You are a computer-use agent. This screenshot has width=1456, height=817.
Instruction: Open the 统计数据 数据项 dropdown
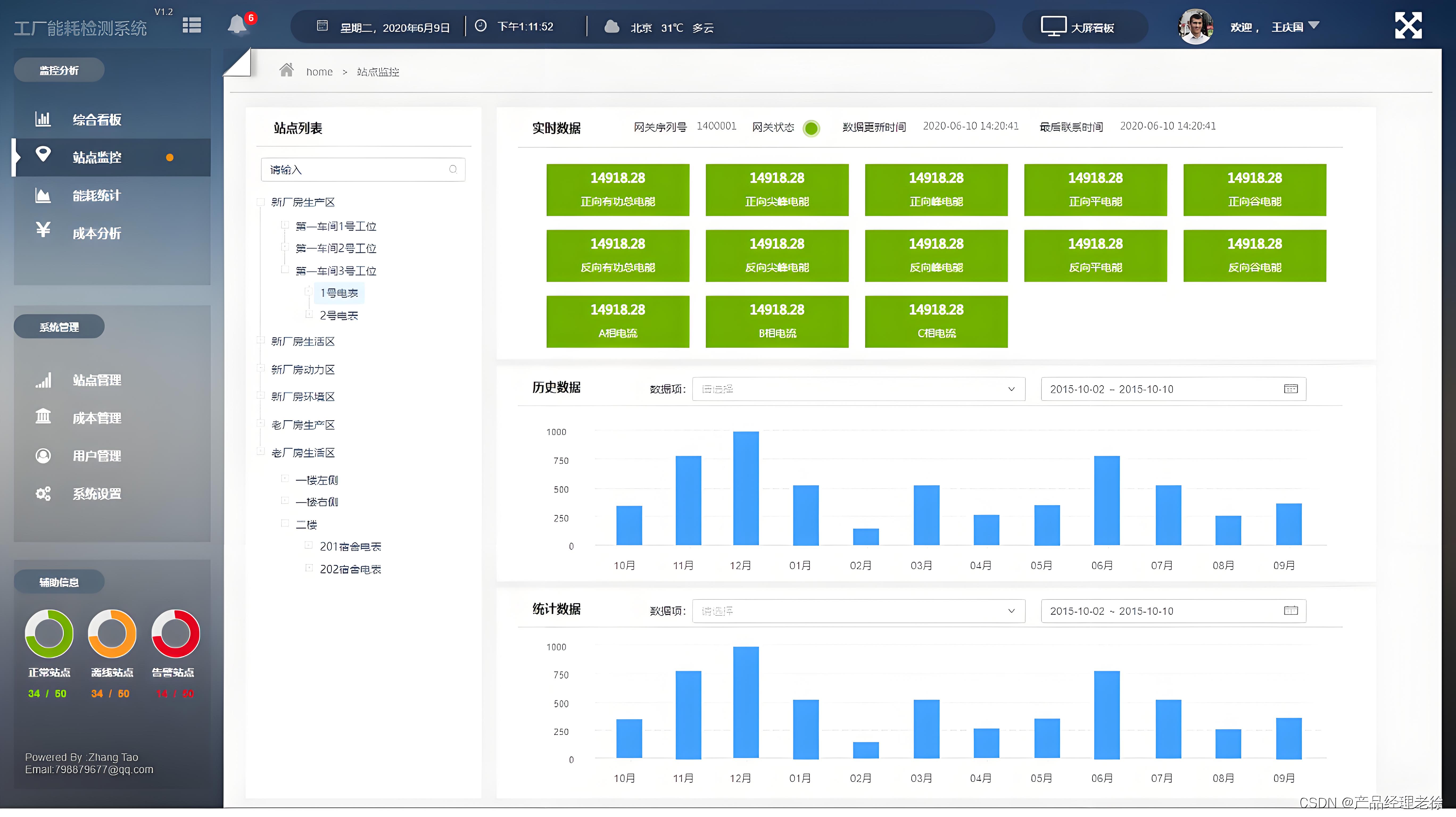point(858,611)
